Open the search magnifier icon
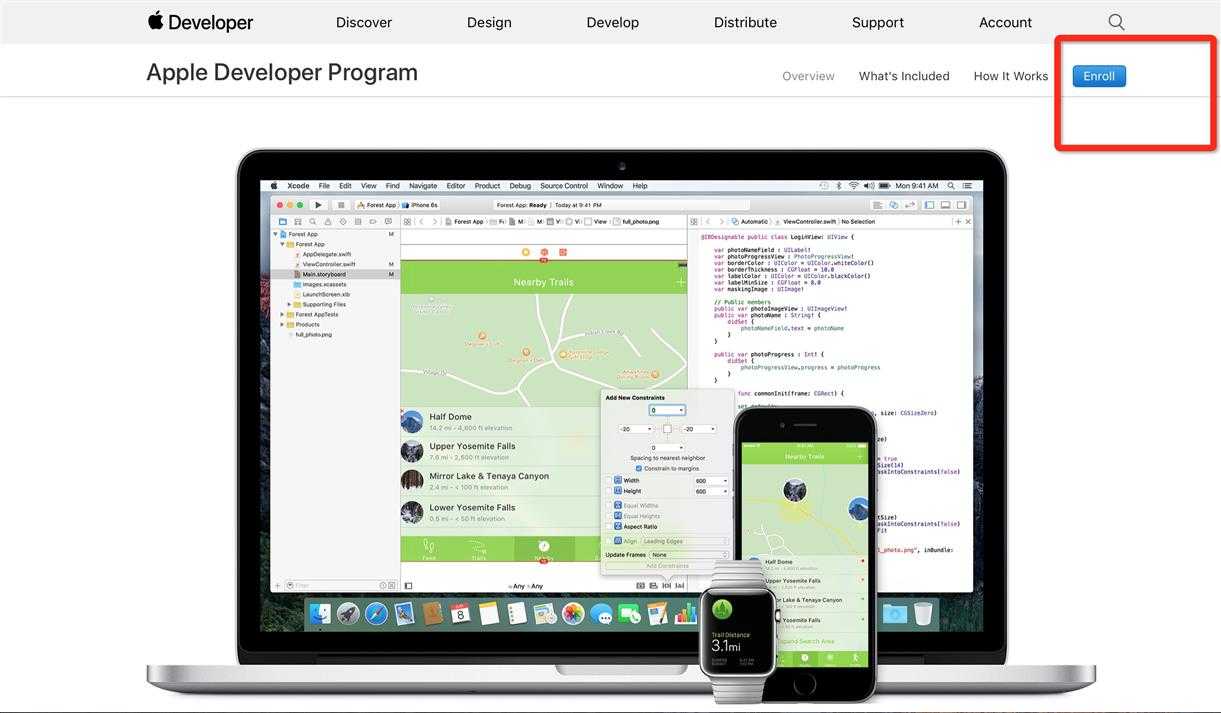Screen dimensions: 1221x713 (1116, 22)
